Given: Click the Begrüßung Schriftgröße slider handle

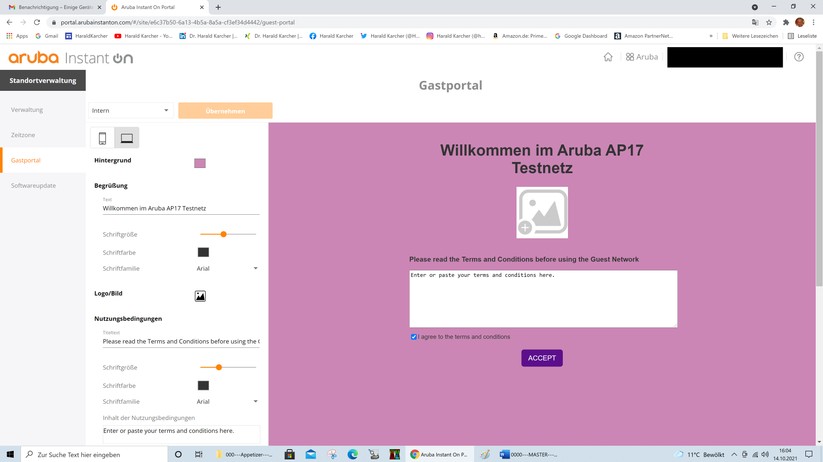Looking at the screenshot, I should coord(224,234).
